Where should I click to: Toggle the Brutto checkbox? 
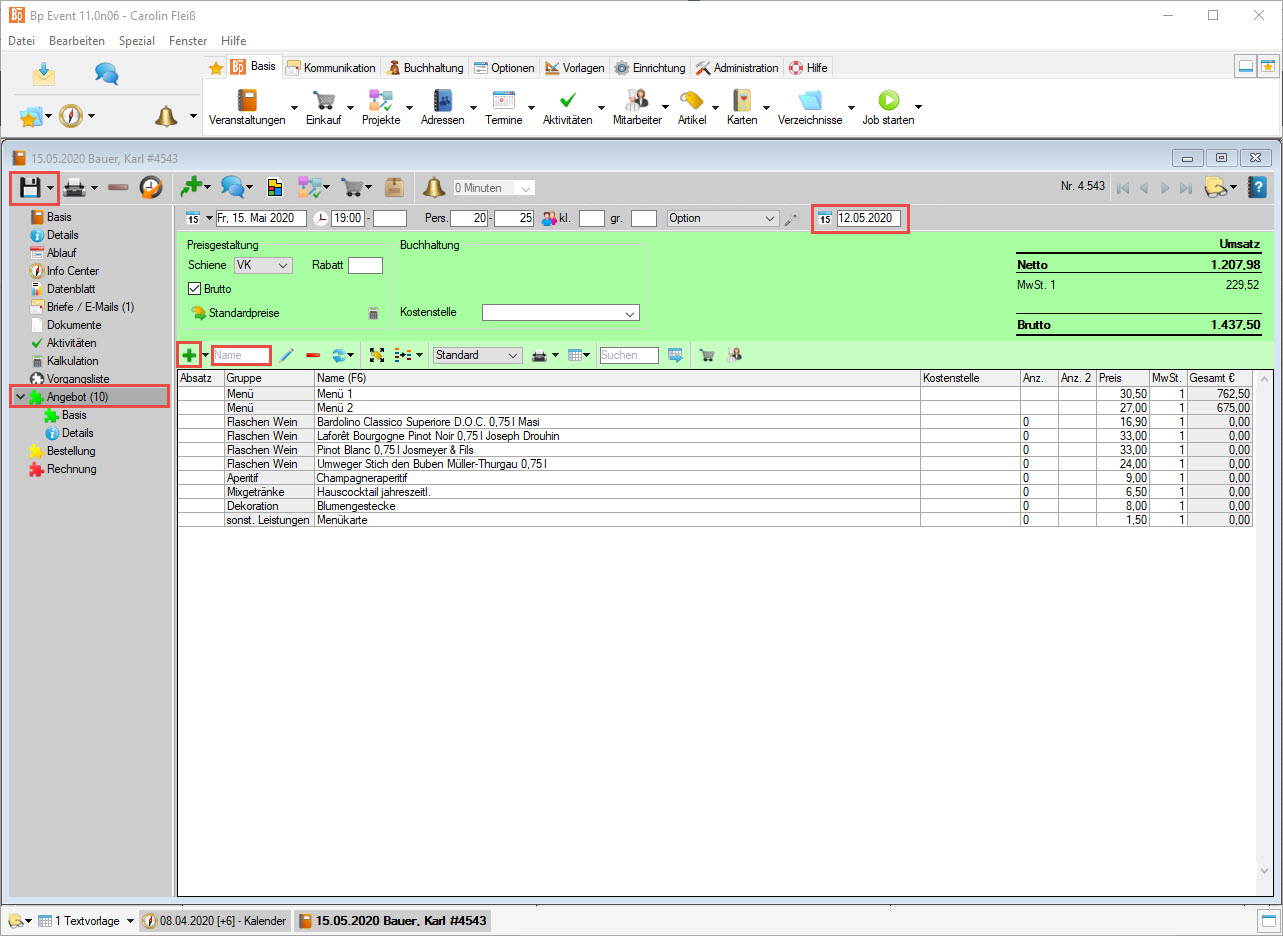tap(195, 289)
